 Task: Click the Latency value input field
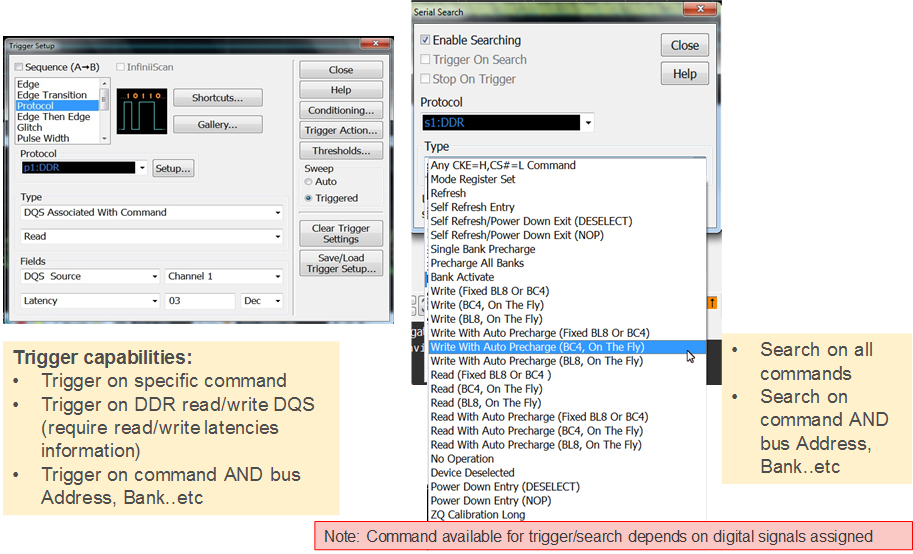click(x=200, y=301)
